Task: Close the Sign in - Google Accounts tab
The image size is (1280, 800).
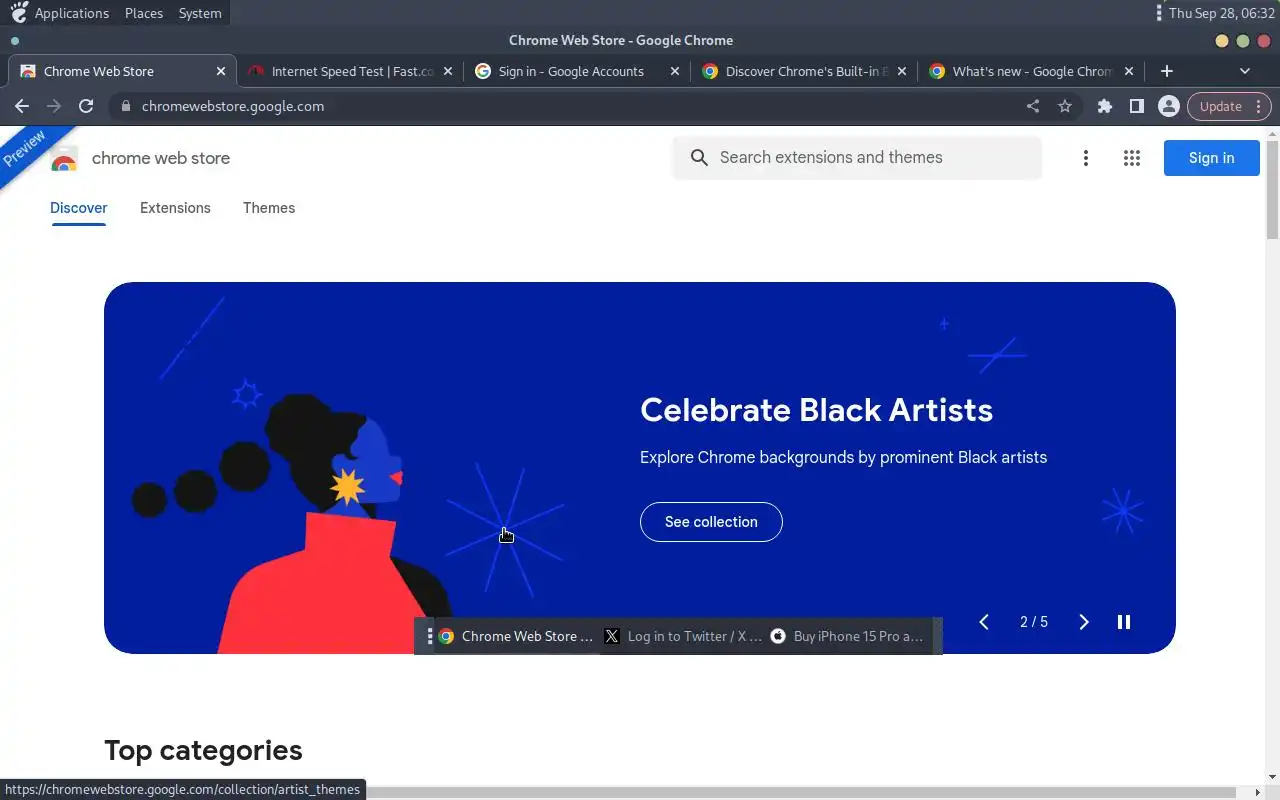Action: tap(675, 71)
